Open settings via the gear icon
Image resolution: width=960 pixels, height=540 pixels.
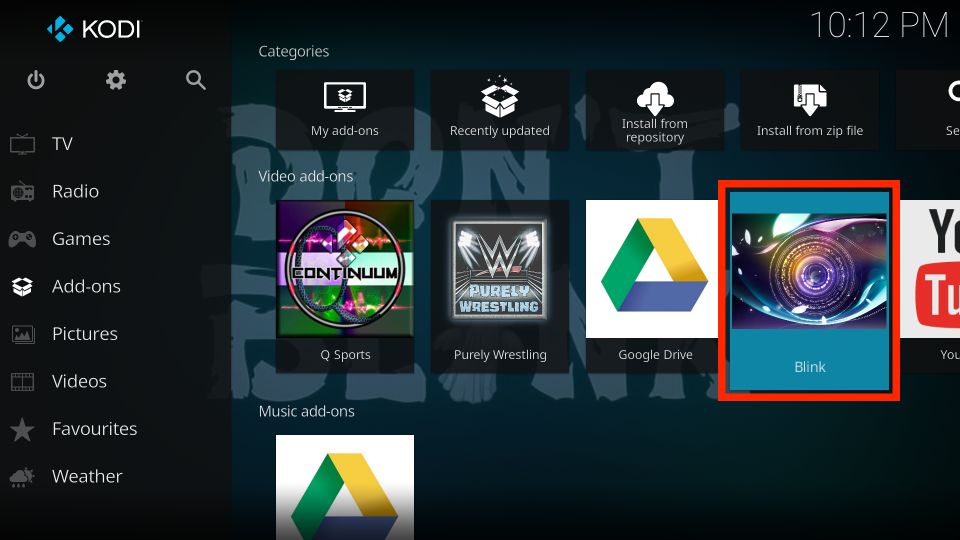point(116,80)
